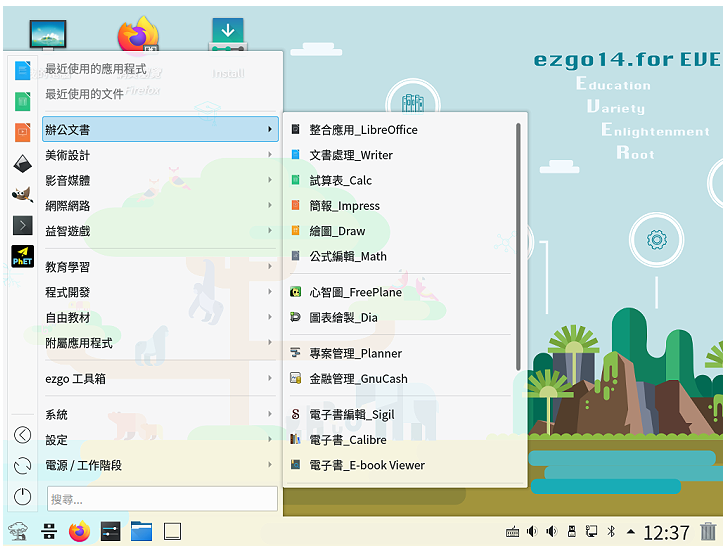Open the second volume icon in tray

(x=552, y=531)
